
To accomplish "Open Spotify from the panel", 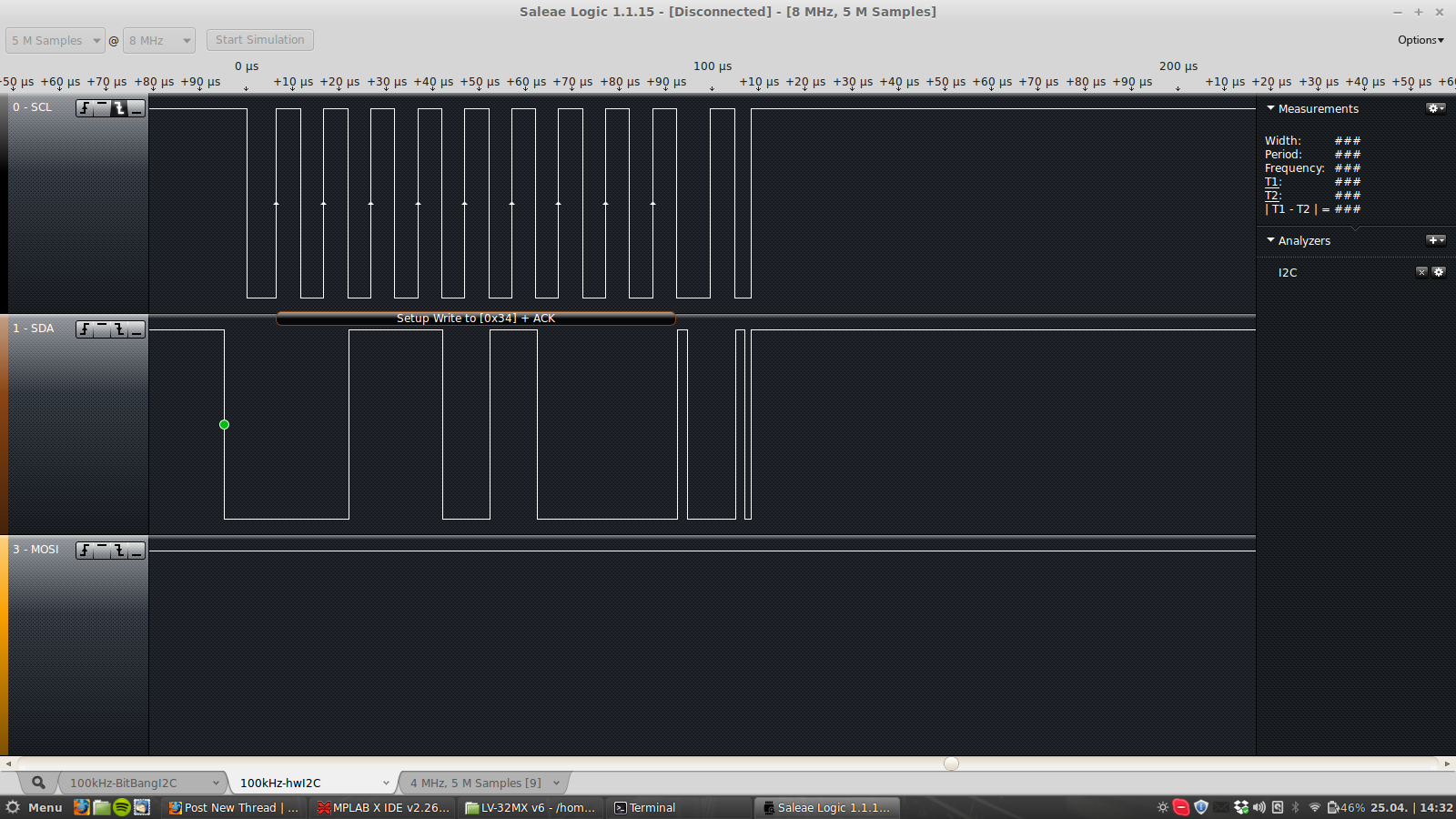I will [x=122, y=807].
